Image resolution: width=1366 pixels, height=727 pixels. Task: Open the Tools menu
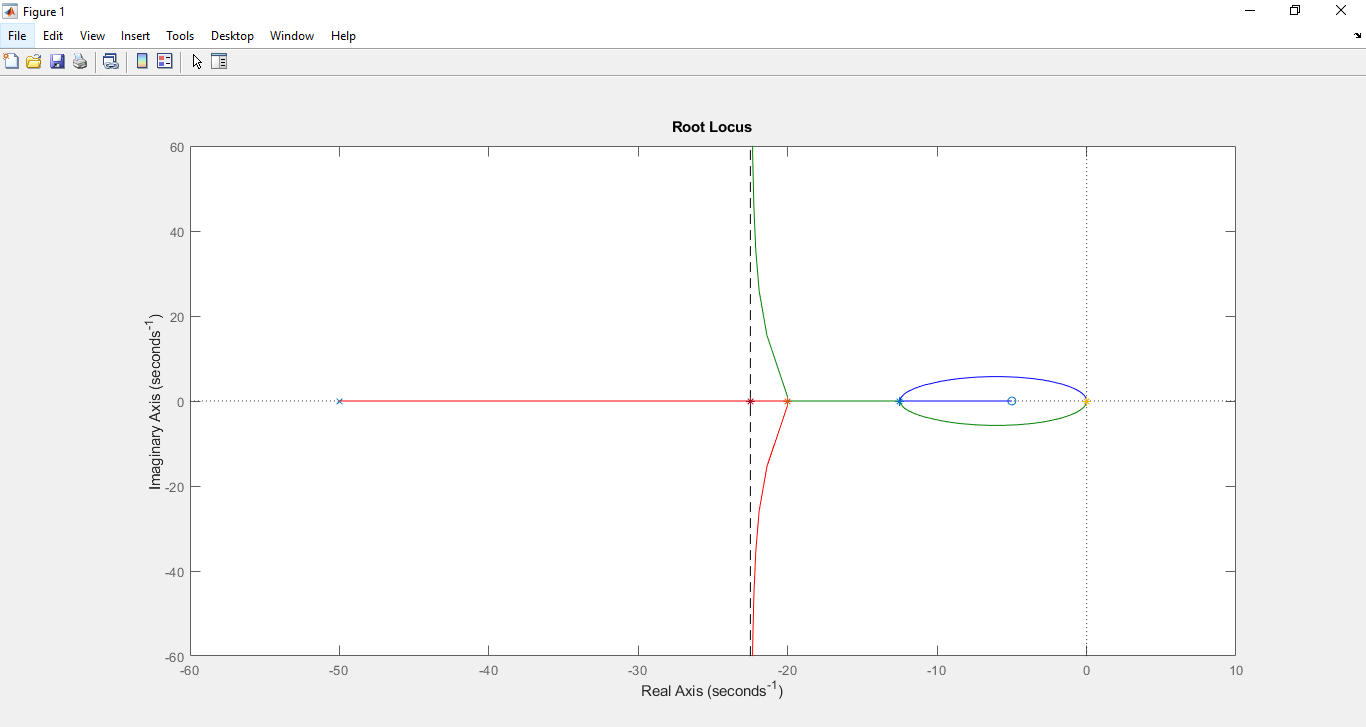tap(180, 36)
